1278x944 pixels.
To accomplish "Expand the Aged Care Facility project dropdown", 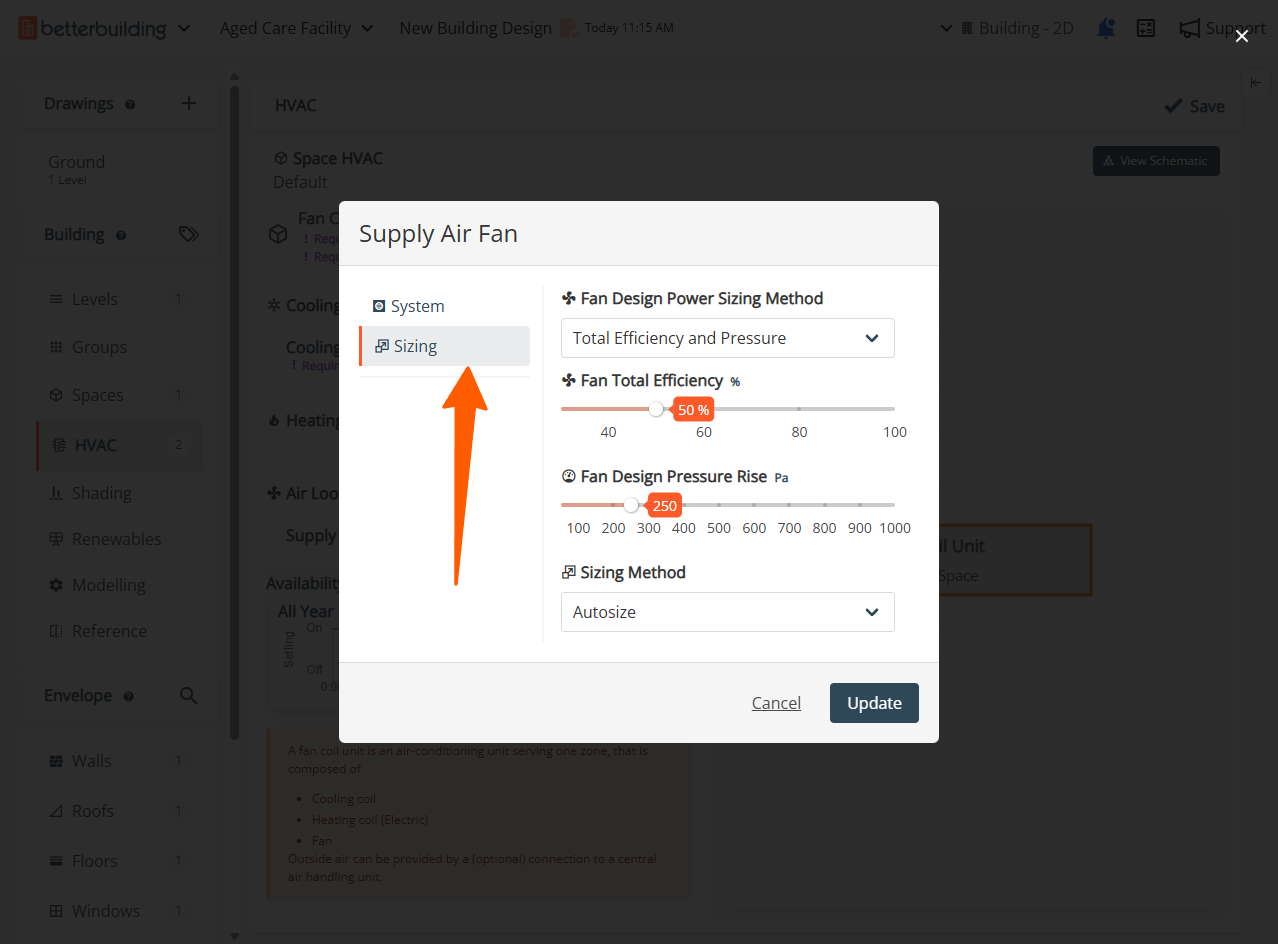I will 297,28.
